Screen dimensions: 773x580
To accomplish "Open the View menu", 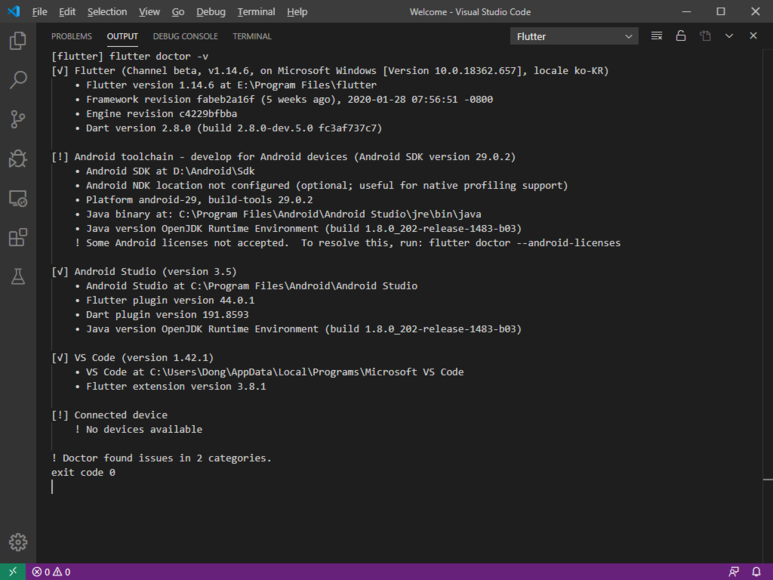I will tap(149, 12).
